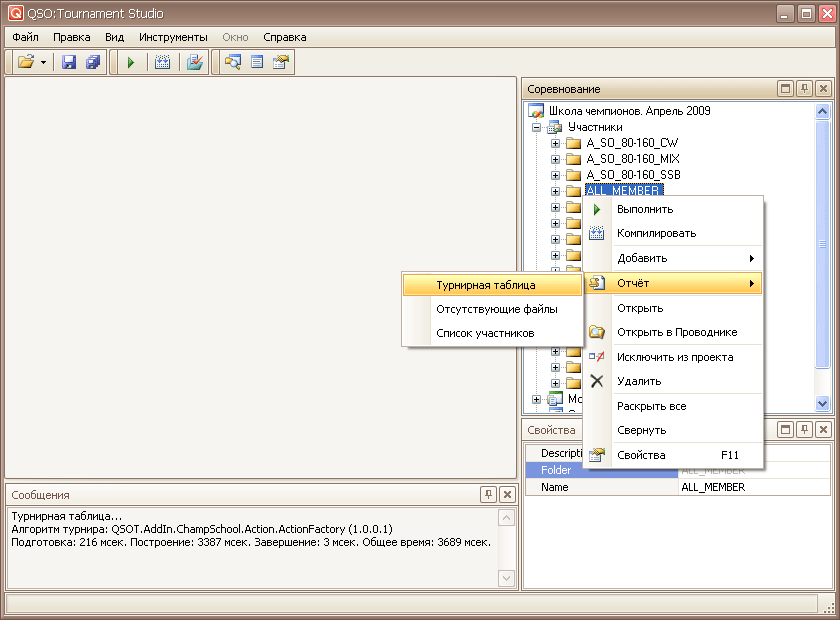
Task: Toggle pin on Свойства panel
Action: (804, 429)
